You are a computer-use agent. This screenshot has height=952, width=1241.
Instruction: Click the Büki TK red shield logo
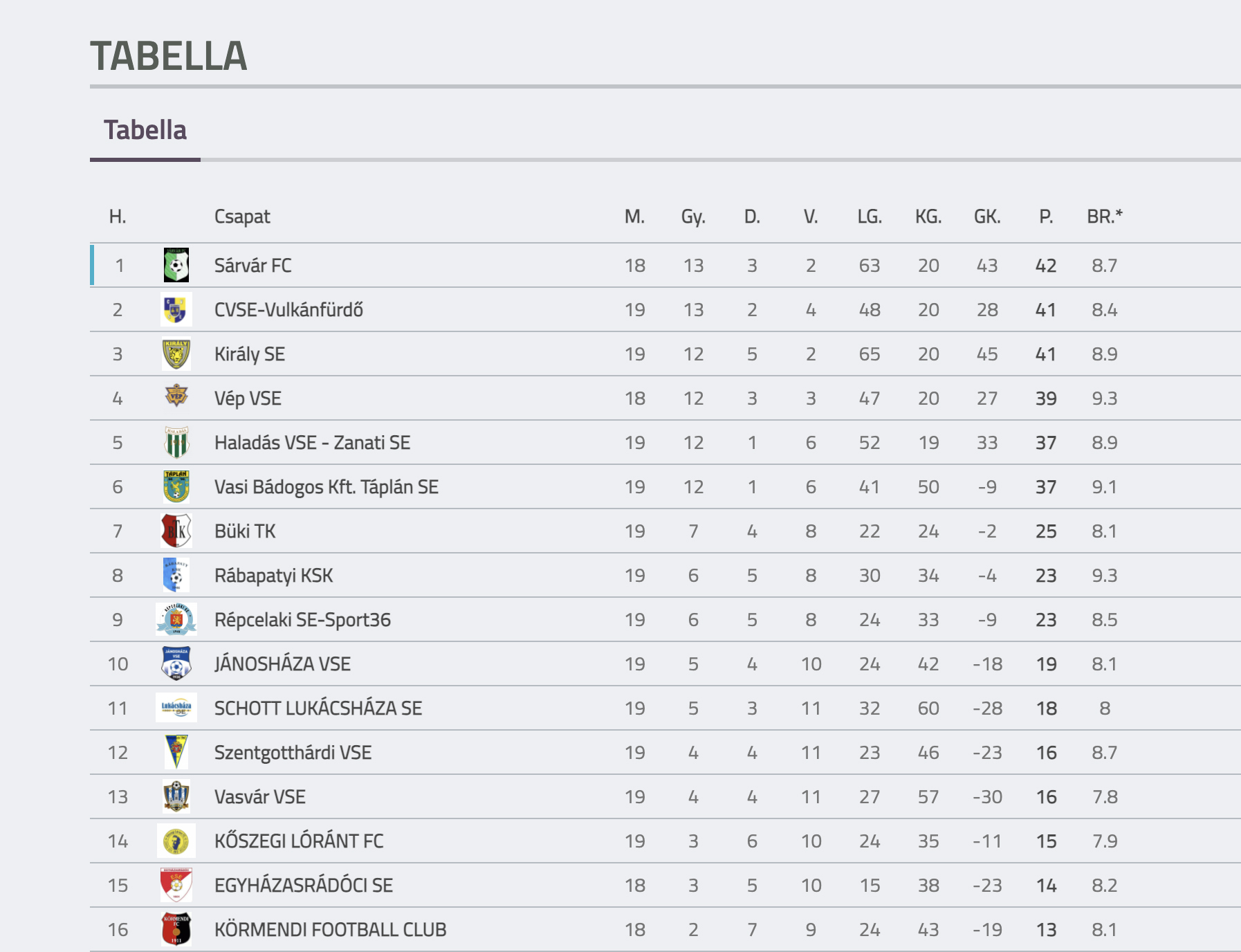tap(176, 531)
